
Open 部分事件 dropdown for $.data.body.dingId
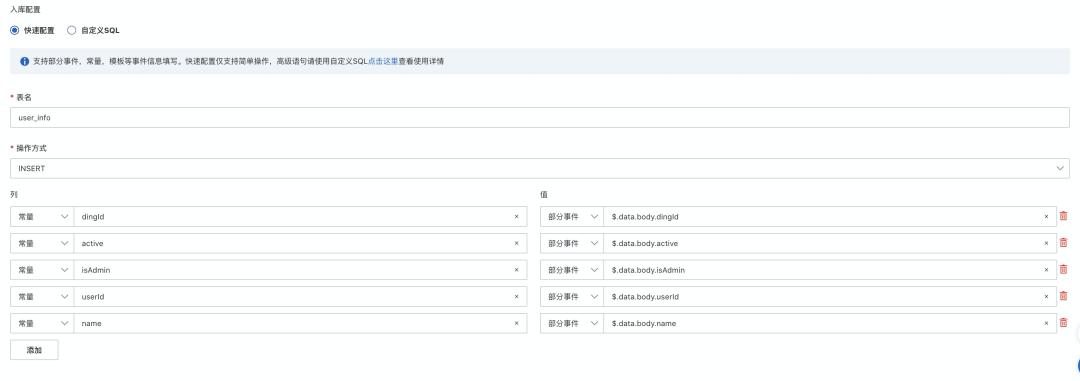[572, 216]
